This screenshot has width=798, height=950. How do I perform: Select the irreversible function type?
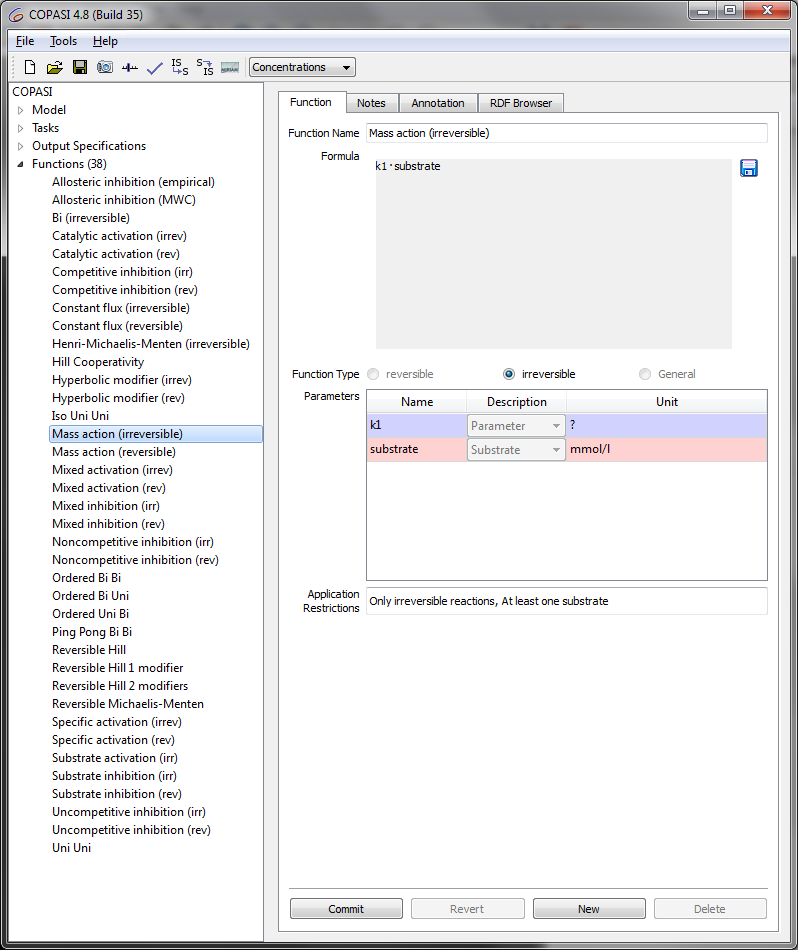point(510,374)
